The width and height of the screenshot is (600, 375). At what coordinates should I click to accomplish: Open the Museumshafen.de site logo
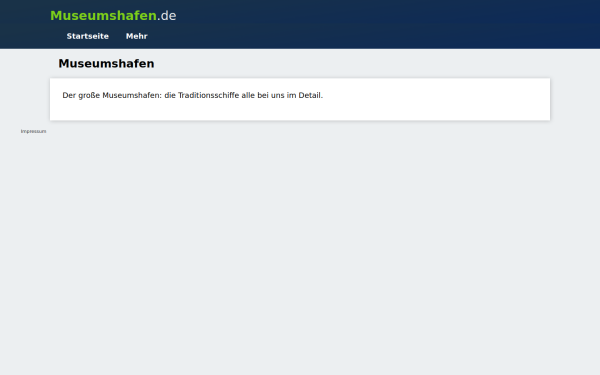(x=113, y=16)
